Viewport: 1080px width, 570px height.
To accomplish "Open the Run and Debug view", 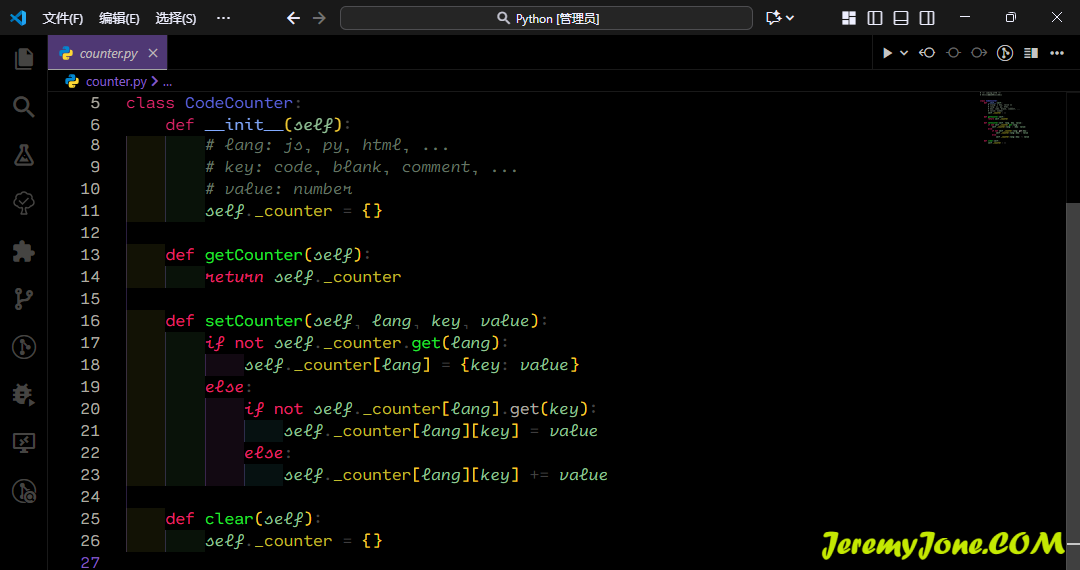I will point(24,394).
